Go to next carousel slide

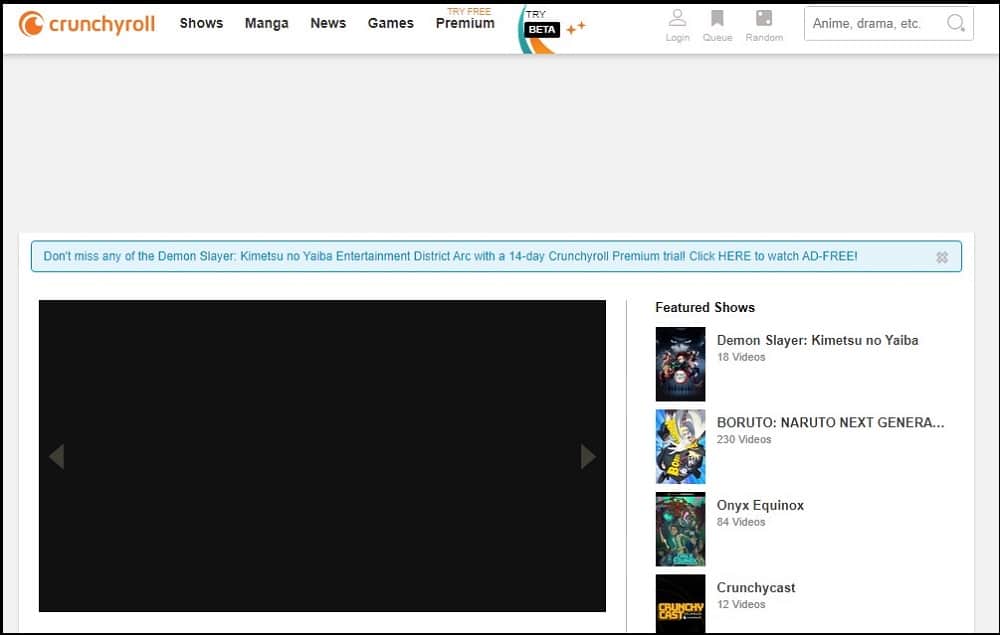(588, 456)
